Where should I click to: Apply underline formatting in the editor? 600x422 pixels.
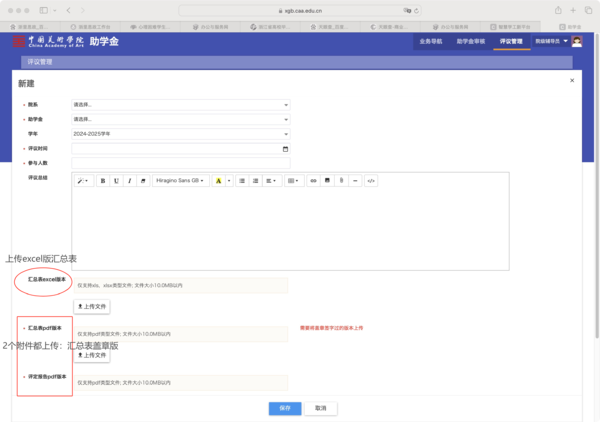116,181
